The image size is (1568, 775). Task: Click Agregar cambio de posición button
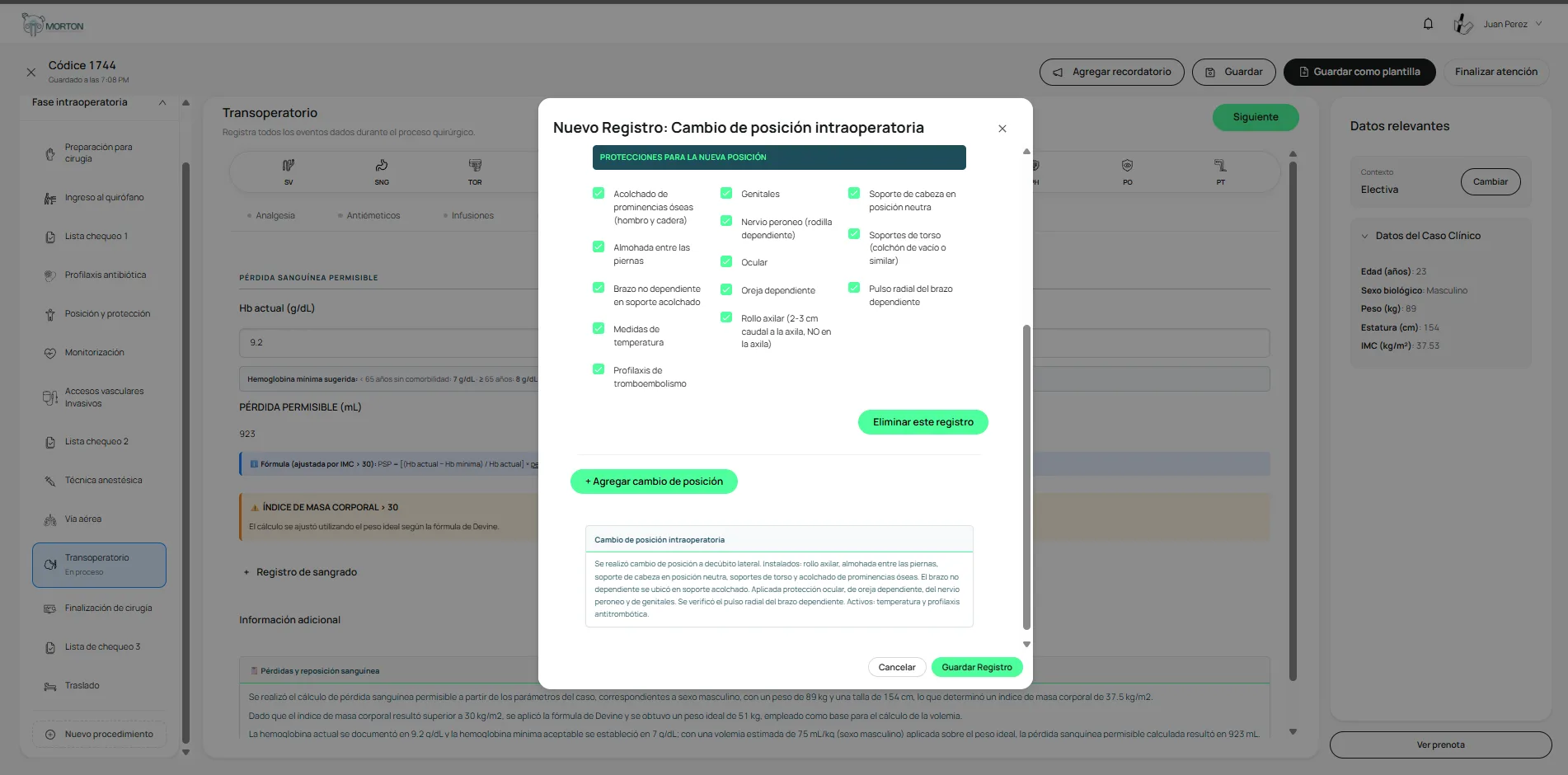pyautogui.click(x=654, y=481)
